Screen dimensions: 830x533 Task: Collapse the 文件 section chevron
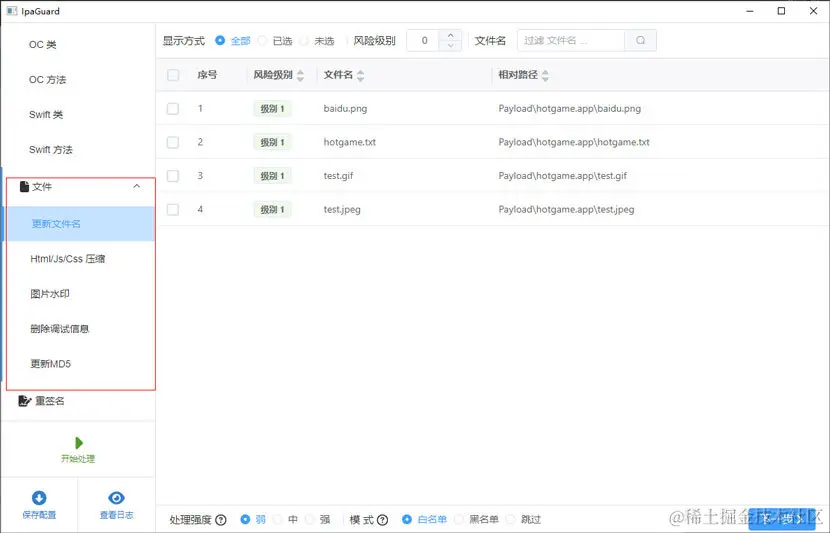tap(137, 186)
